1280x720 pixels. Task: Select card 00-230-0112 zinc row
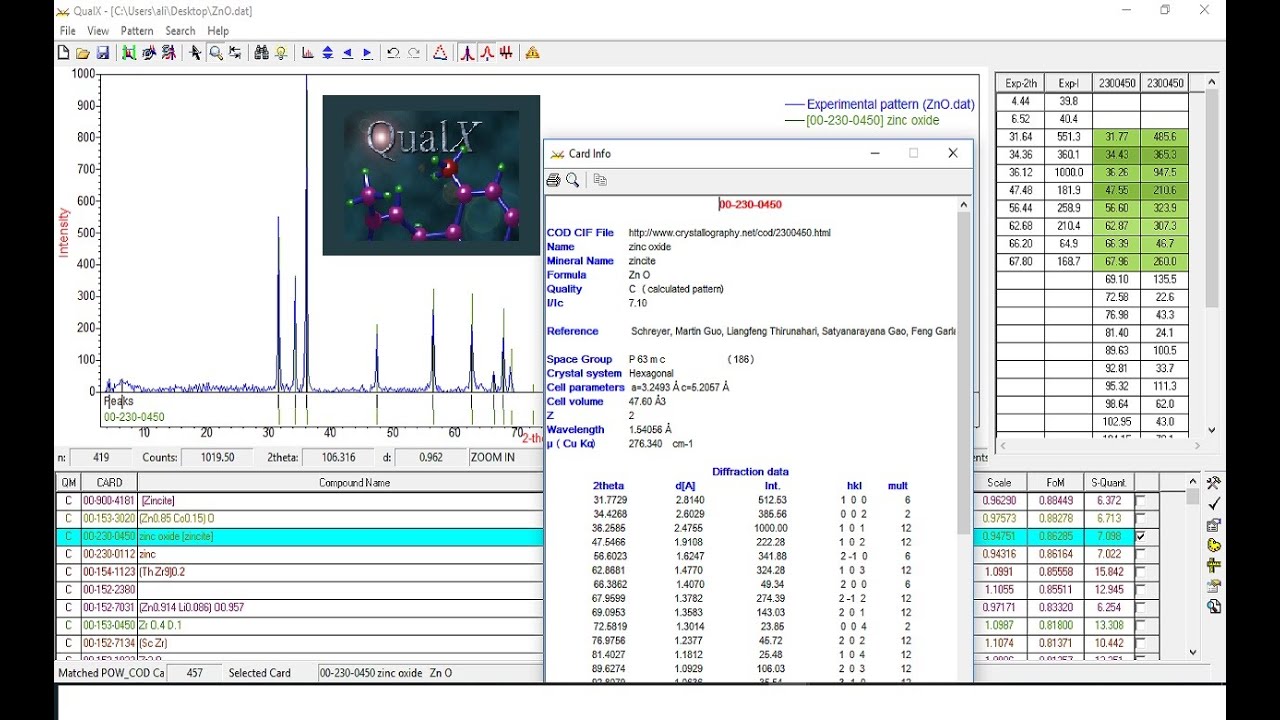[x=300, y=554]
